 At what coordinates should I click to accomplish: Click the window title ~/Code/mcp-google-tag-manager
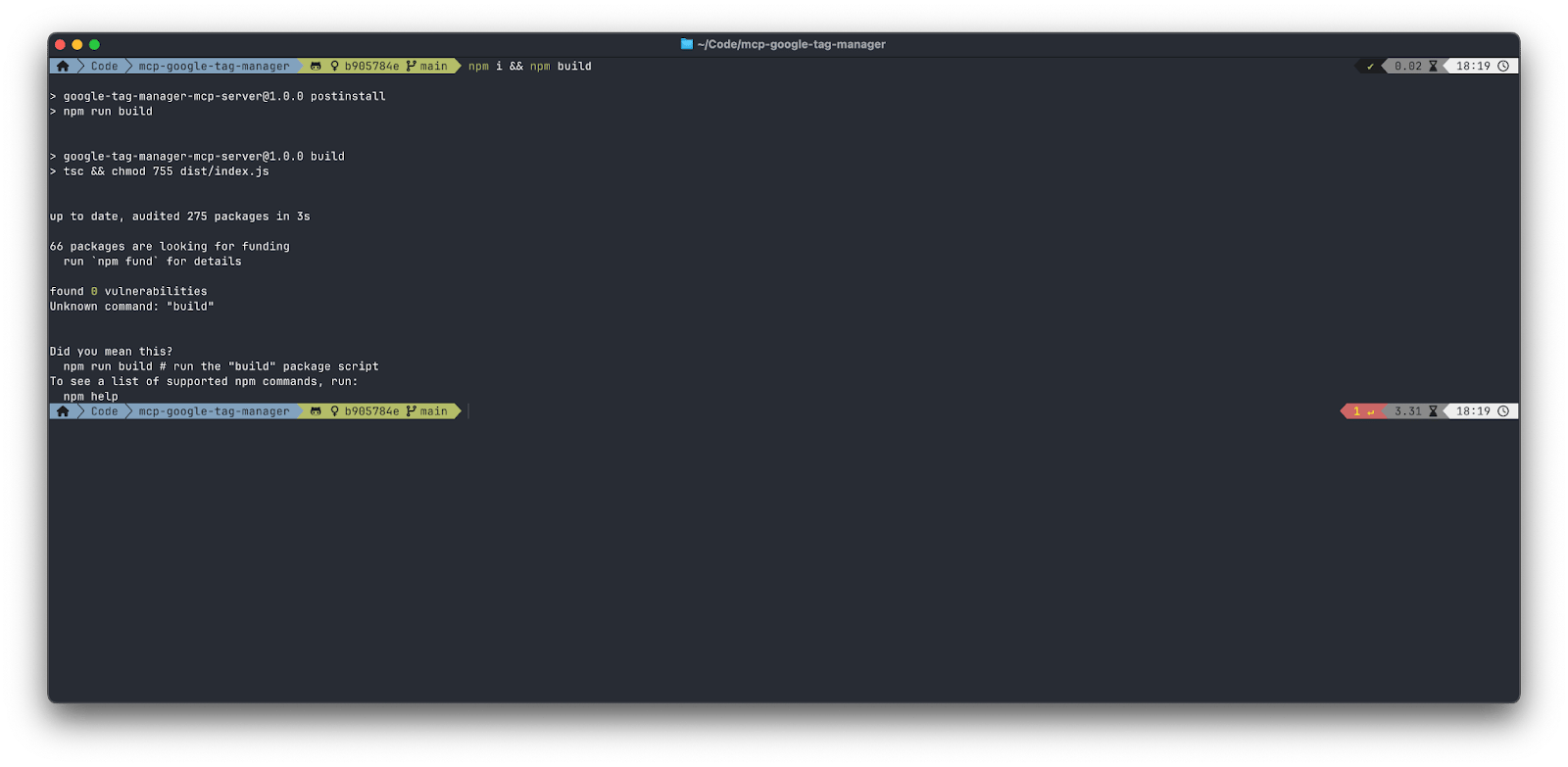pos(791,44)
